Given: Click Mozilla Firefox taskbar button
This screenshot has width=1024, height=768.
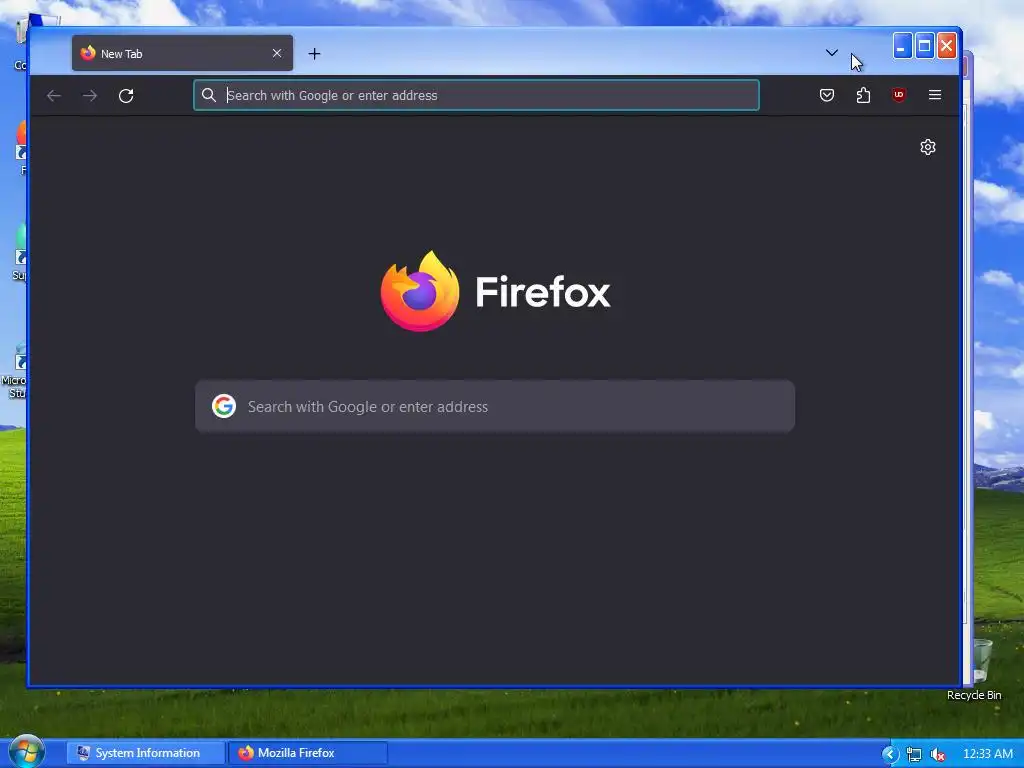Looking at the screenshot, I should point(308,753).
